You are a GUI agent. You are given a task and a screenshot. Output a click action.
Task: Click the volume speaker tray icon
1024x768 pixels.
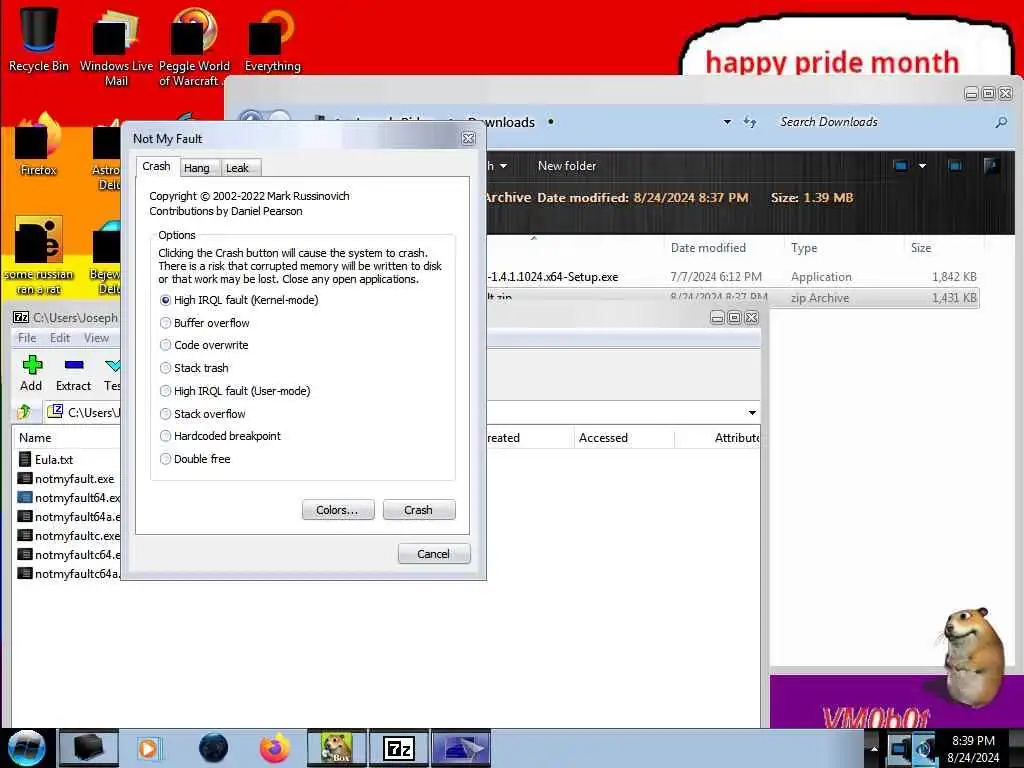[925, 749]
